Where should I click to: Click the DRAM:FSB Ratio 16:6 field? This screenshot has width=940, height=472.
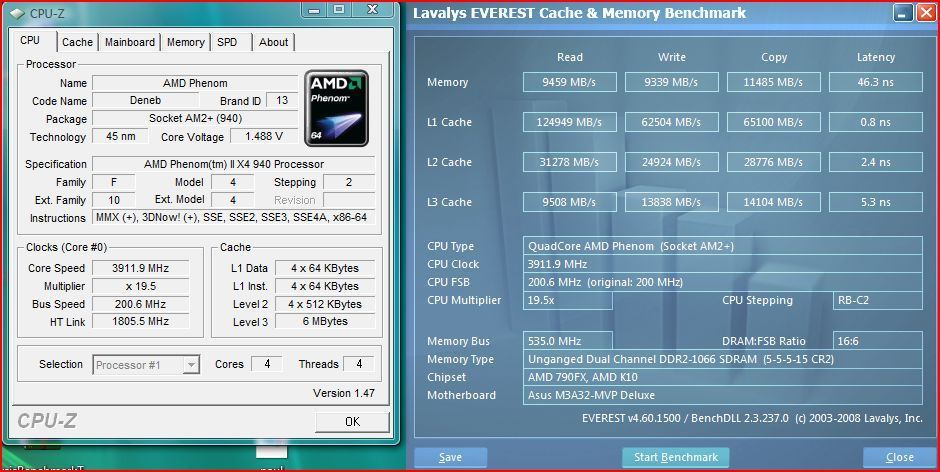(x=878, y=341)
